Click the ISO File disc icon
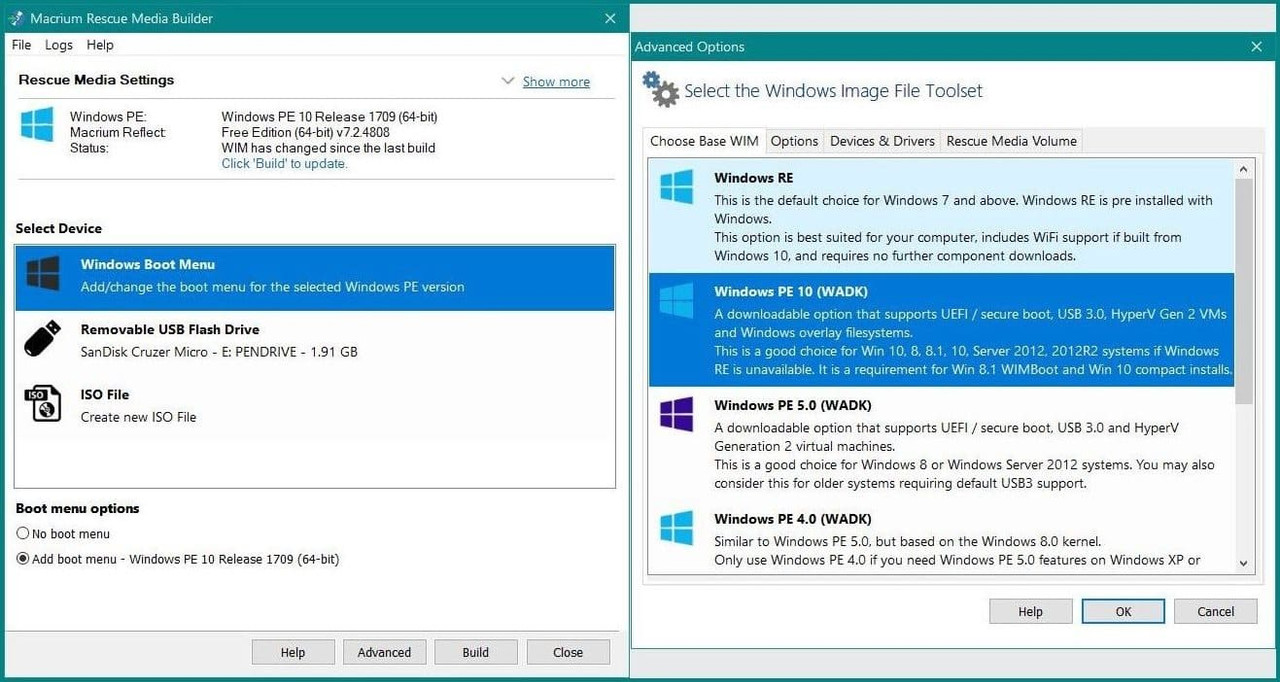Screen dimensions: 1280x682 [x=43, y=403]
